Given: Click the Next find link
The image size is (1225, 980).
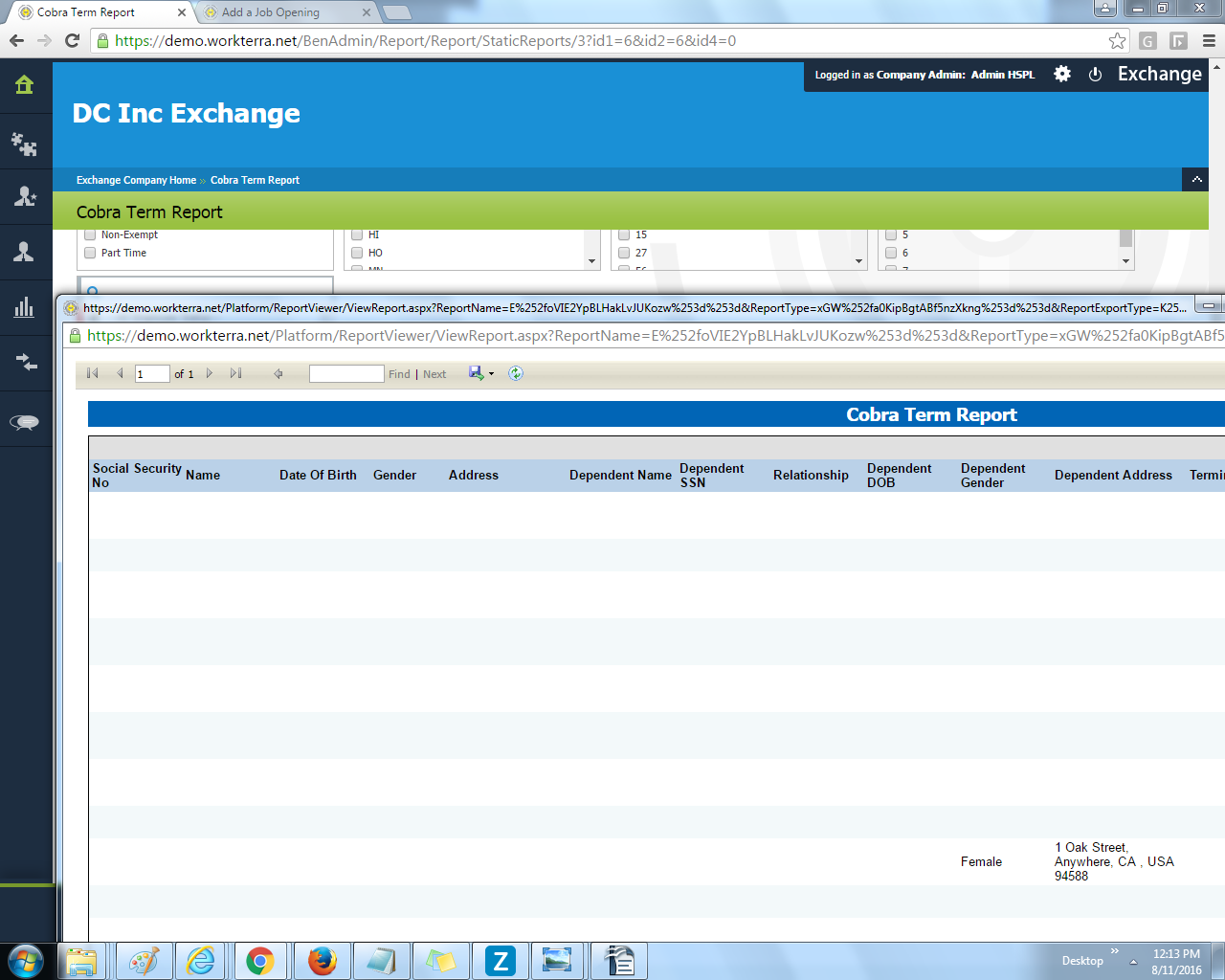Looking at the screenshot, I should [434, 374].
